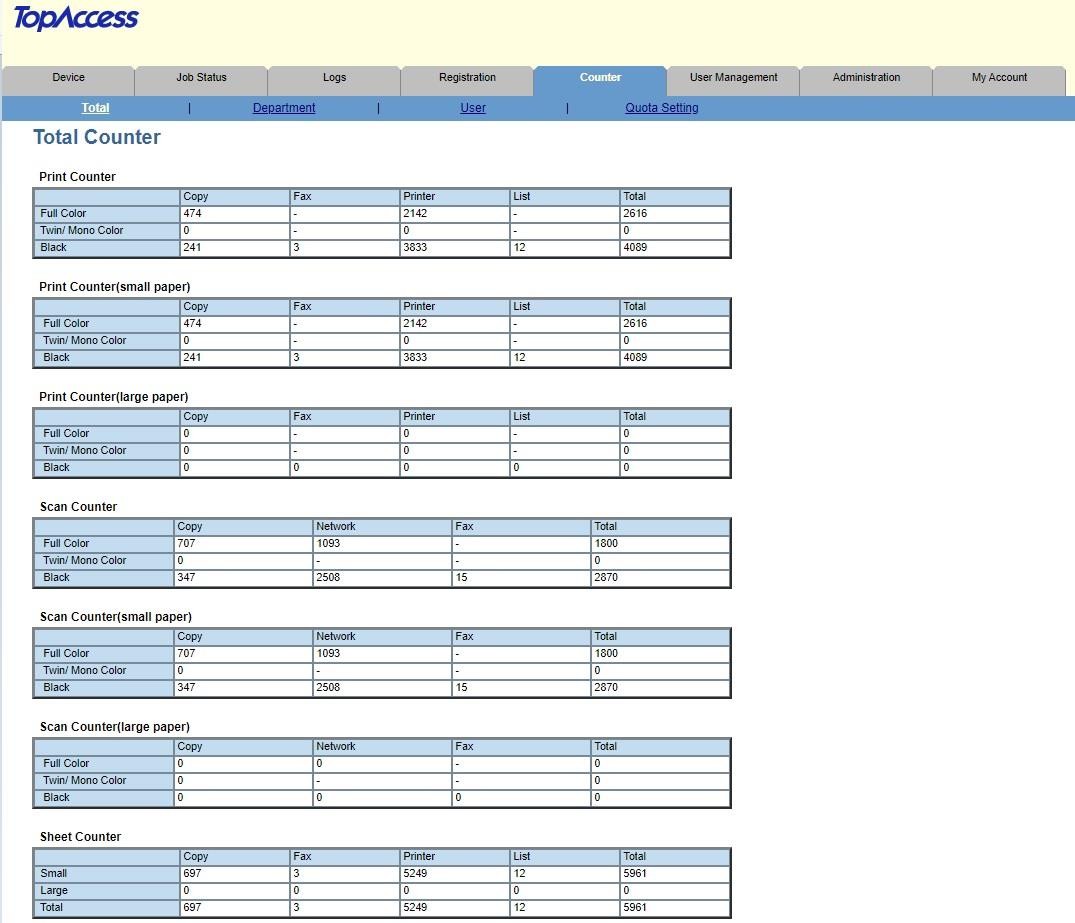Open the Device tab
Image resolution: width=1075 pixels, height=923 pixels.
tap(68, 77)
